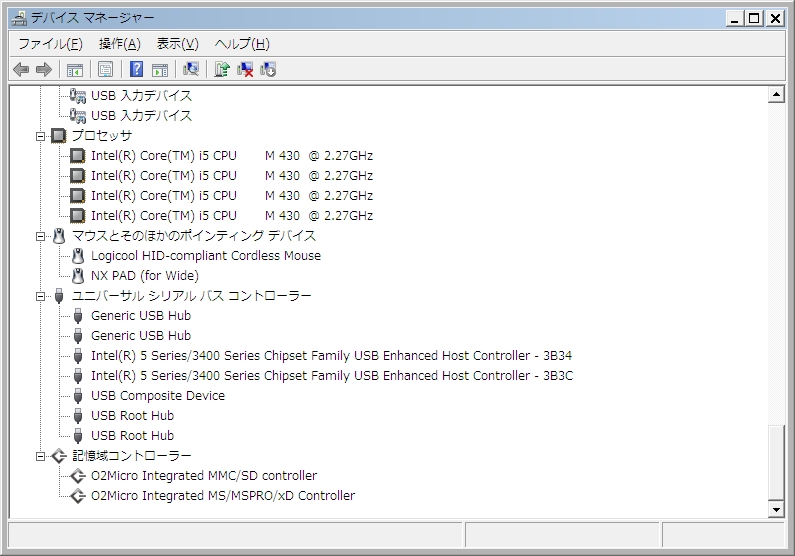Open the Properties toolbar icon
The width and height of the screenshot is (795, 556).
[x=105, y=69]
